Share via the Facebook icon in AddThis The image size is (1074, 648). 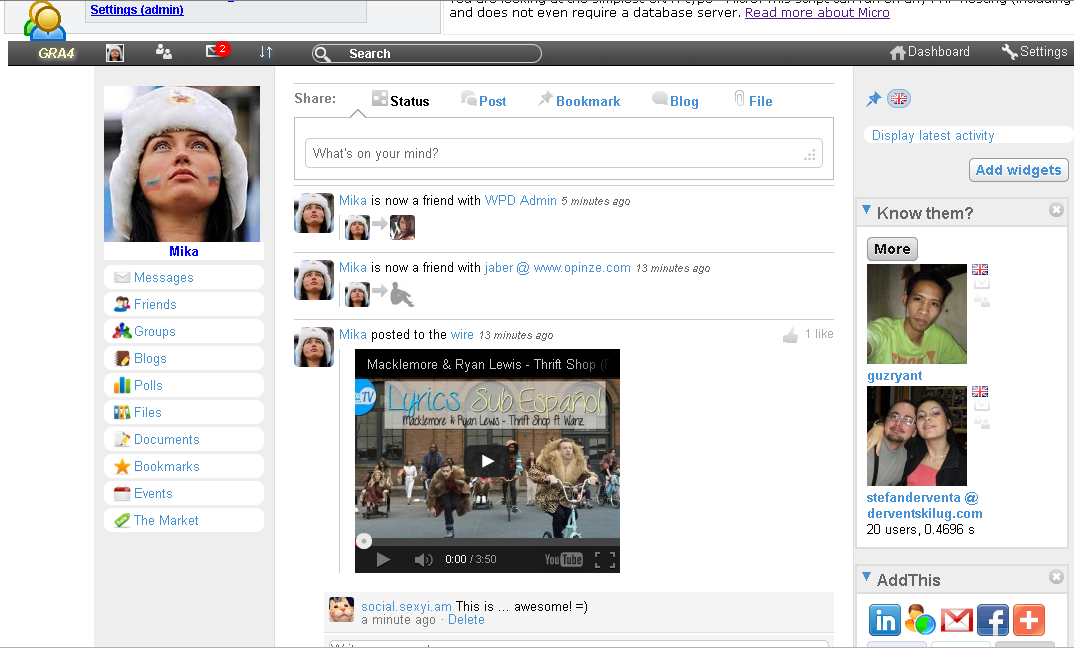[x=993, y=620]
